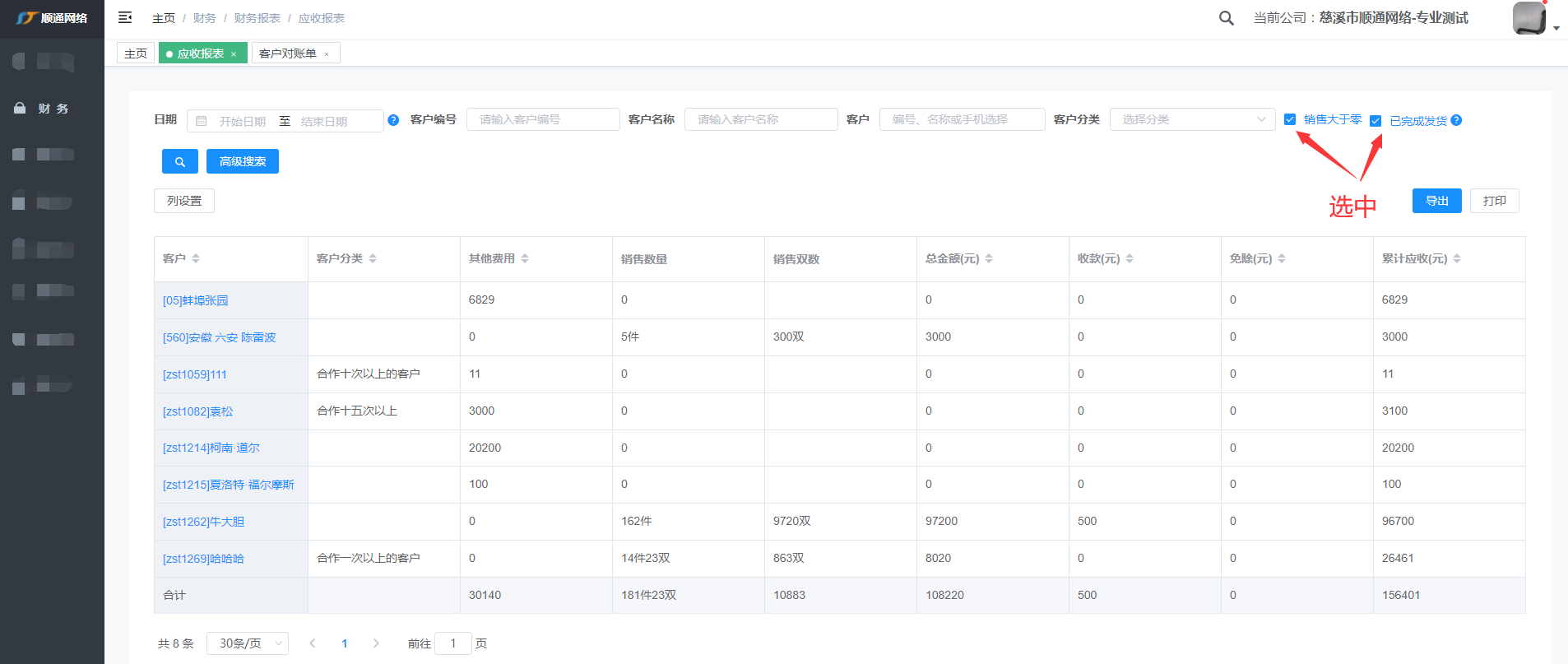Open the 30条/页 page size dropdown
Image resolution: width=1568 pixels, height=664 pixels.
[x=247, y=643]
